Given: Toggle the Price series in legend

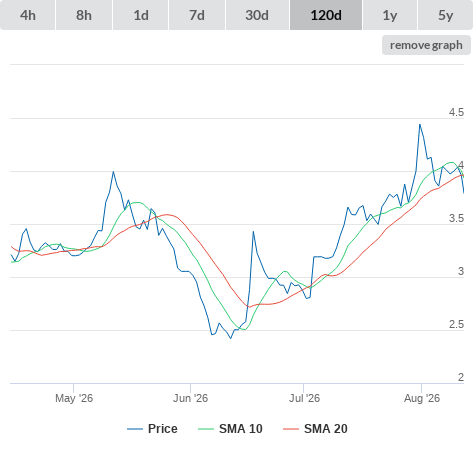Looking at the screenshot, I should (x=163, y=429).
